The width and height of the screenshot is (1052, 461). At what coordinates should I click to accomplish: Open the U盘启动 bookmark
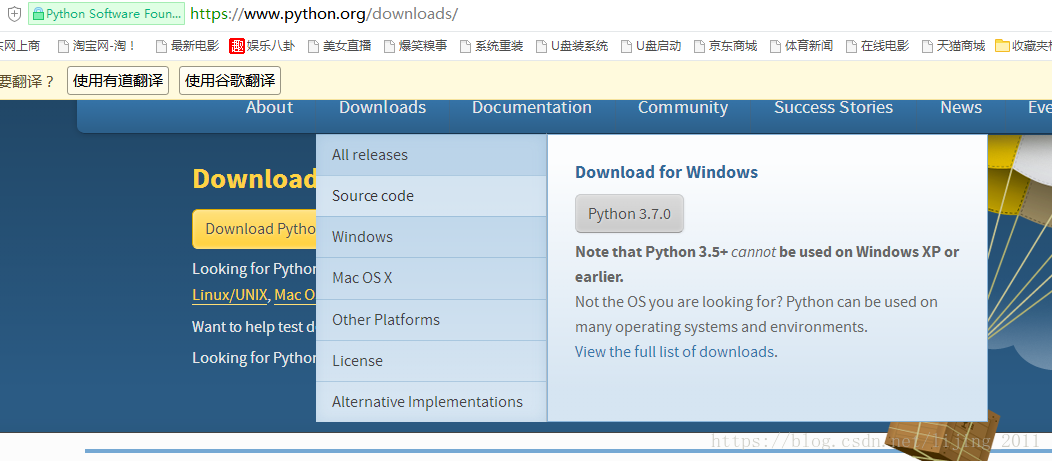pyautogui.click(x=651, y=46)
